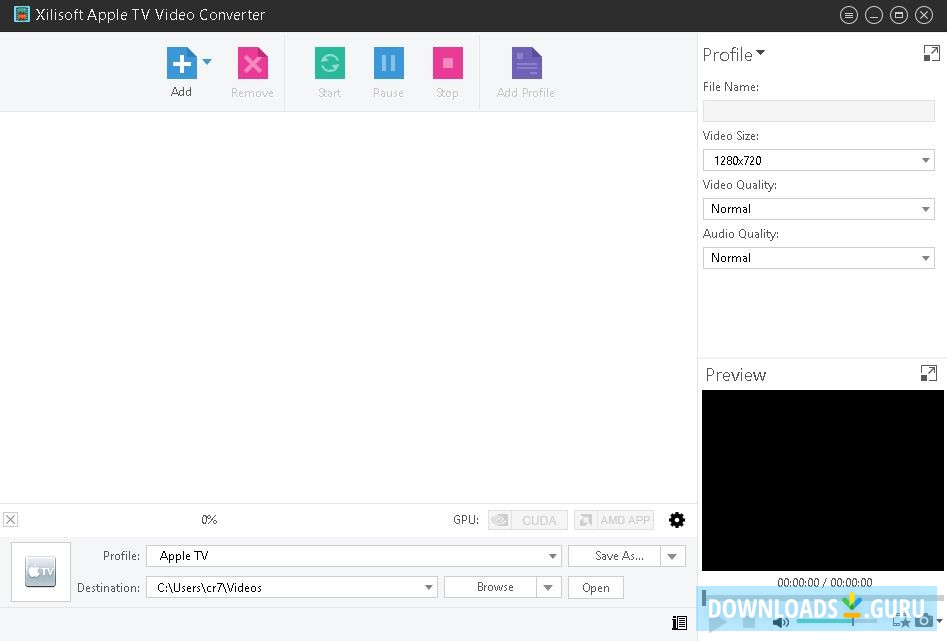Click the File Name input field
Screen dimensions: 947x641
[x=818, y=110]
